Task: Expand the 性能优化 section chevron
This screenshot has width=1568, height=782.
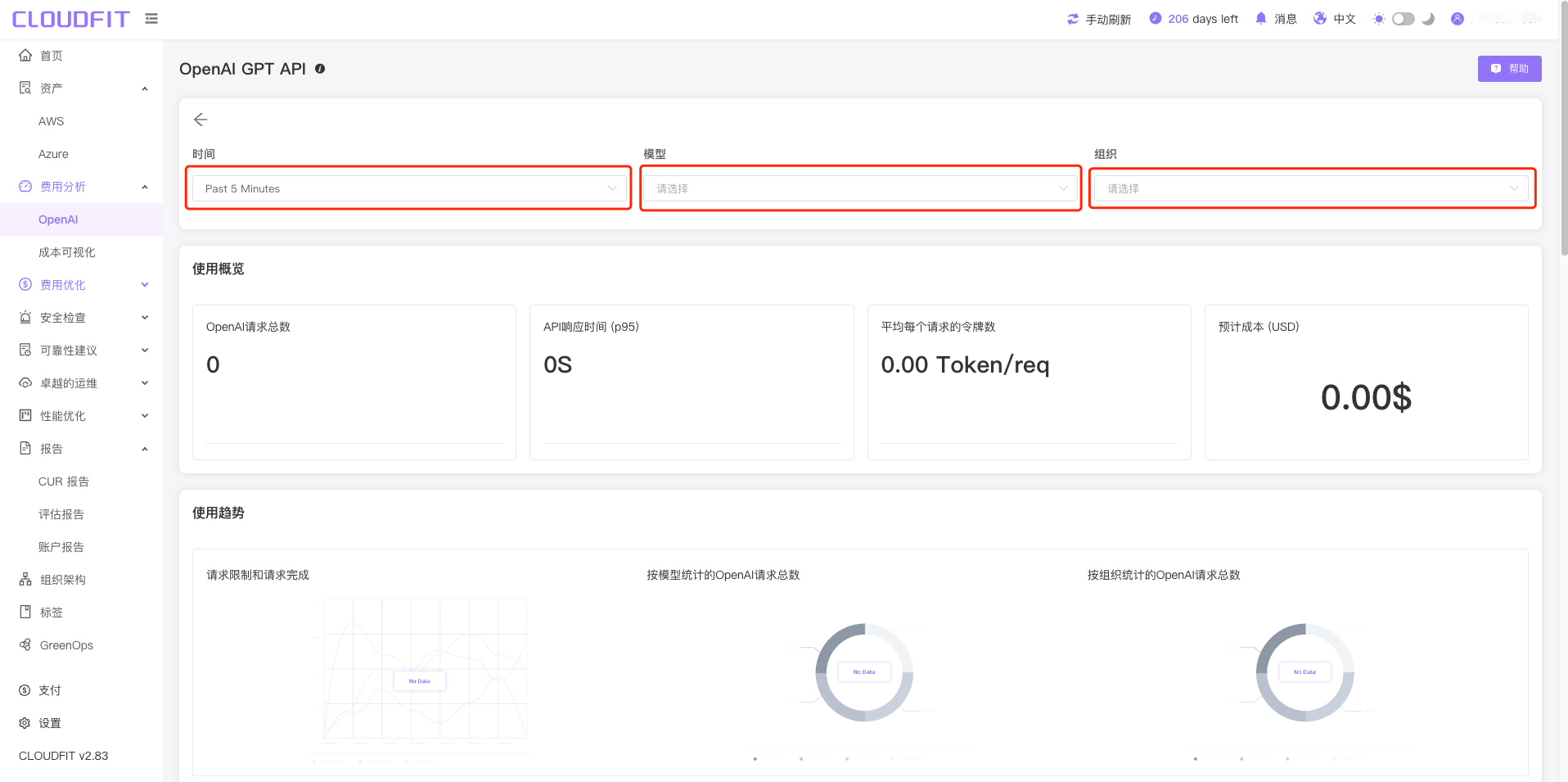Action: click(x=145, y=416)
